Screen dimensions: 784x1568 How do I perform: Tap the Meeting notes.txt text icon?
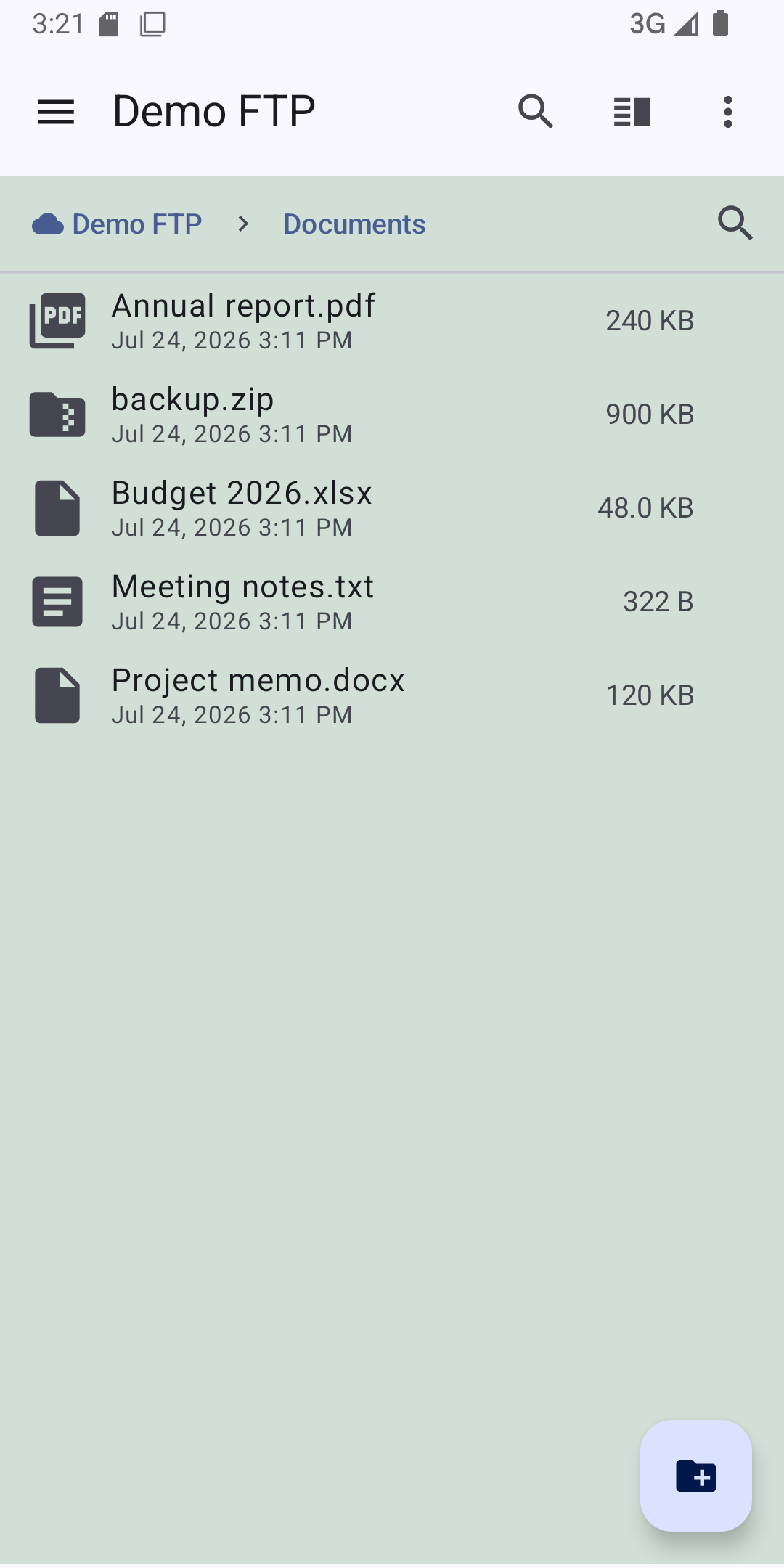(57, 602)
